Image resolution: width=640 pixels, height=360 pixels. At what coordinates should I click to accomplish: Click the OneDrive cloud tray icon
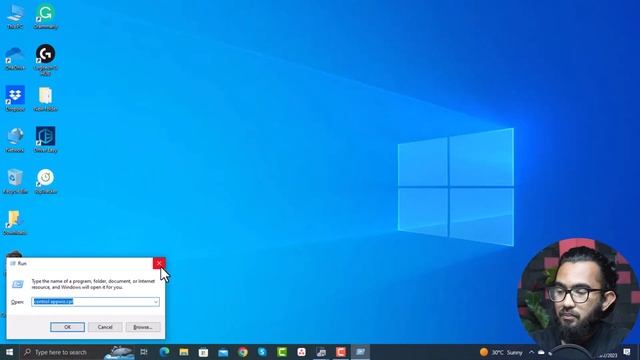[x=541, y=352]
